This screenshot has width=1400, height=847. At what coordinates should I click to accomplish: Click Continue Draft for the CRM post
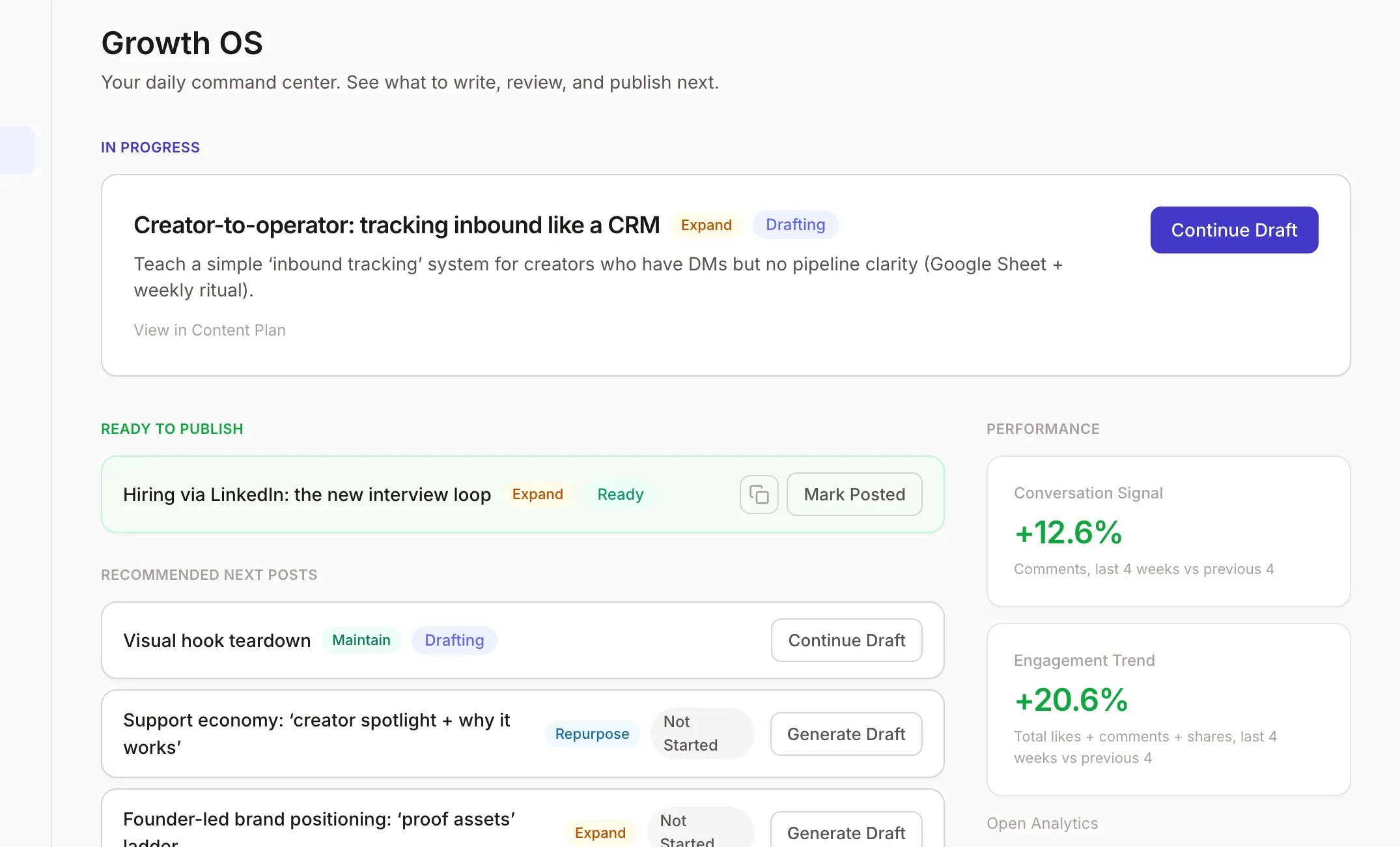point(1233,230)
